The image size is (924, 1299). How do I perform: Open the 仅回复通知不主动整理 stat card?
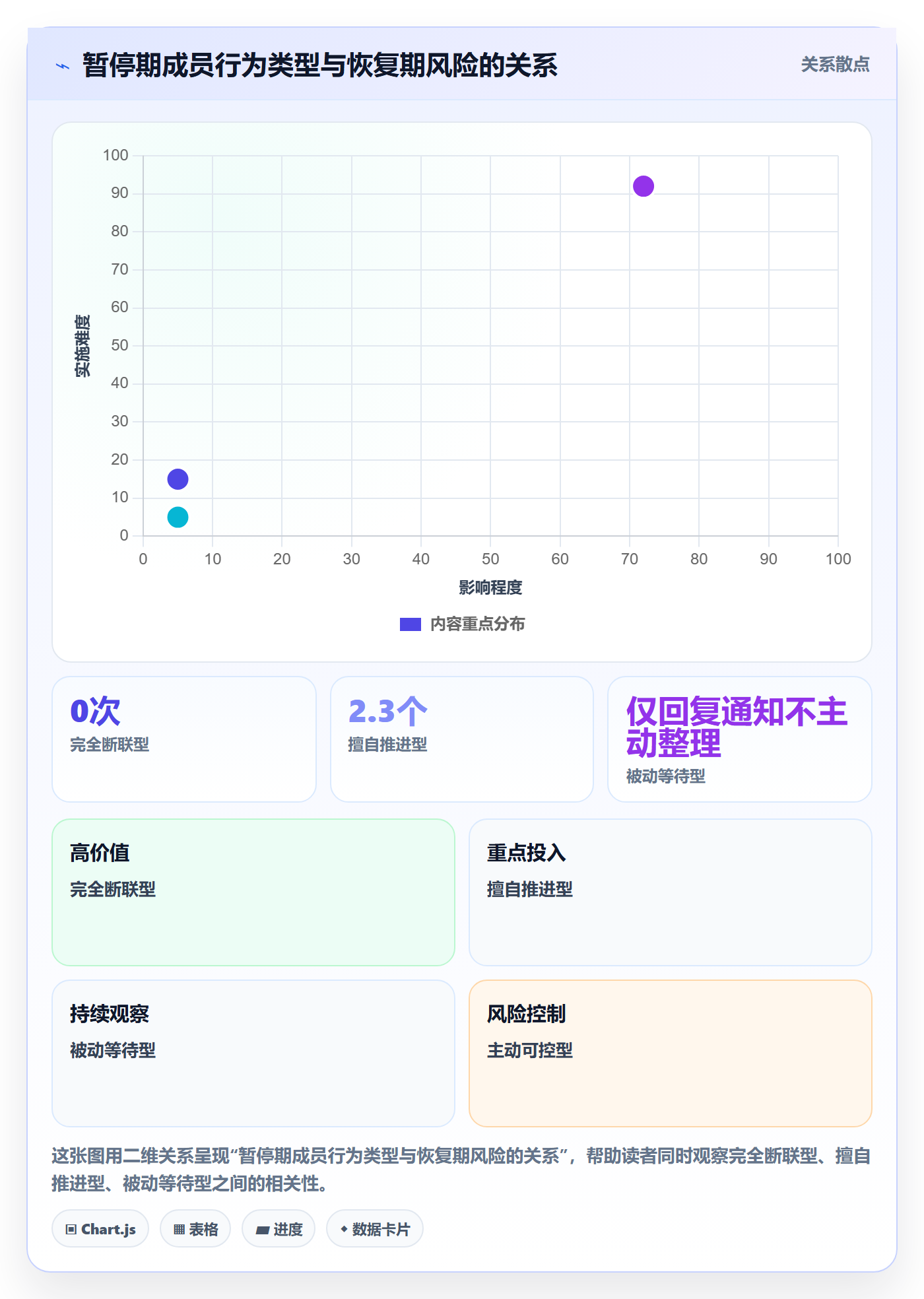click(740, 739)
